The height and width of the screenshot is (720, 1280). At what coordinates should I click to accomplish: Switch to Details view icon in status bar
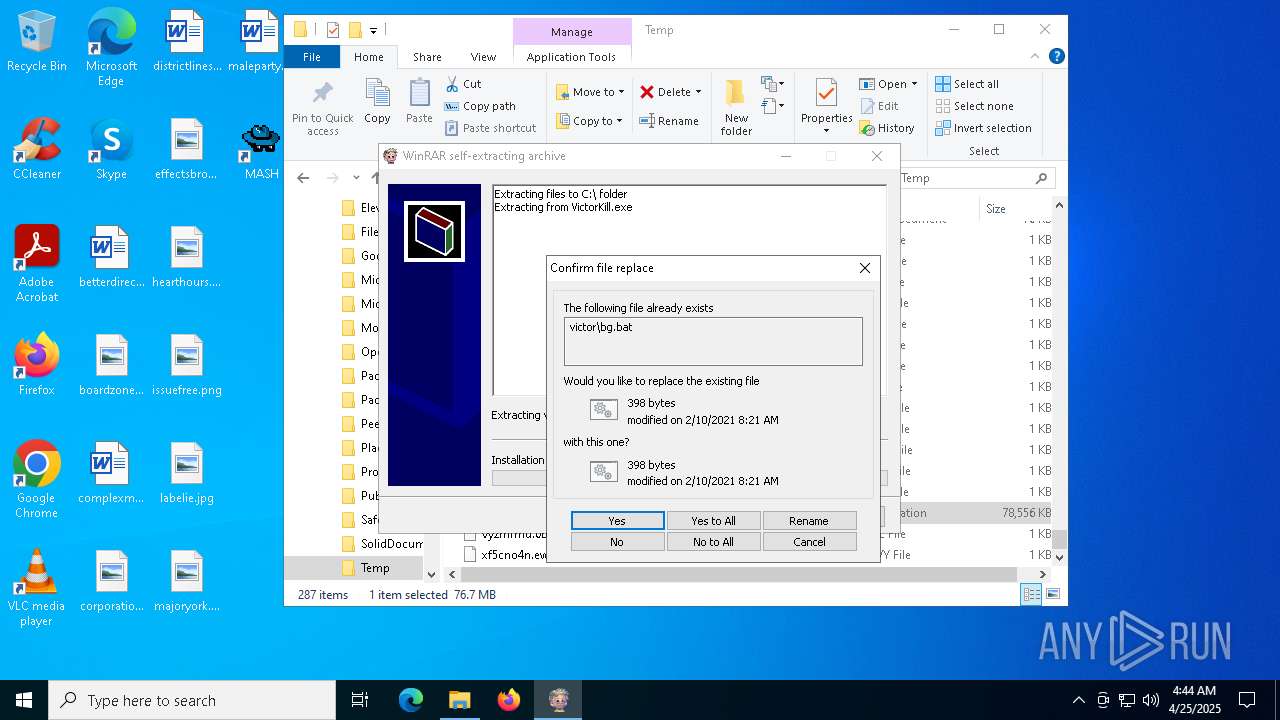point(1031,594)
